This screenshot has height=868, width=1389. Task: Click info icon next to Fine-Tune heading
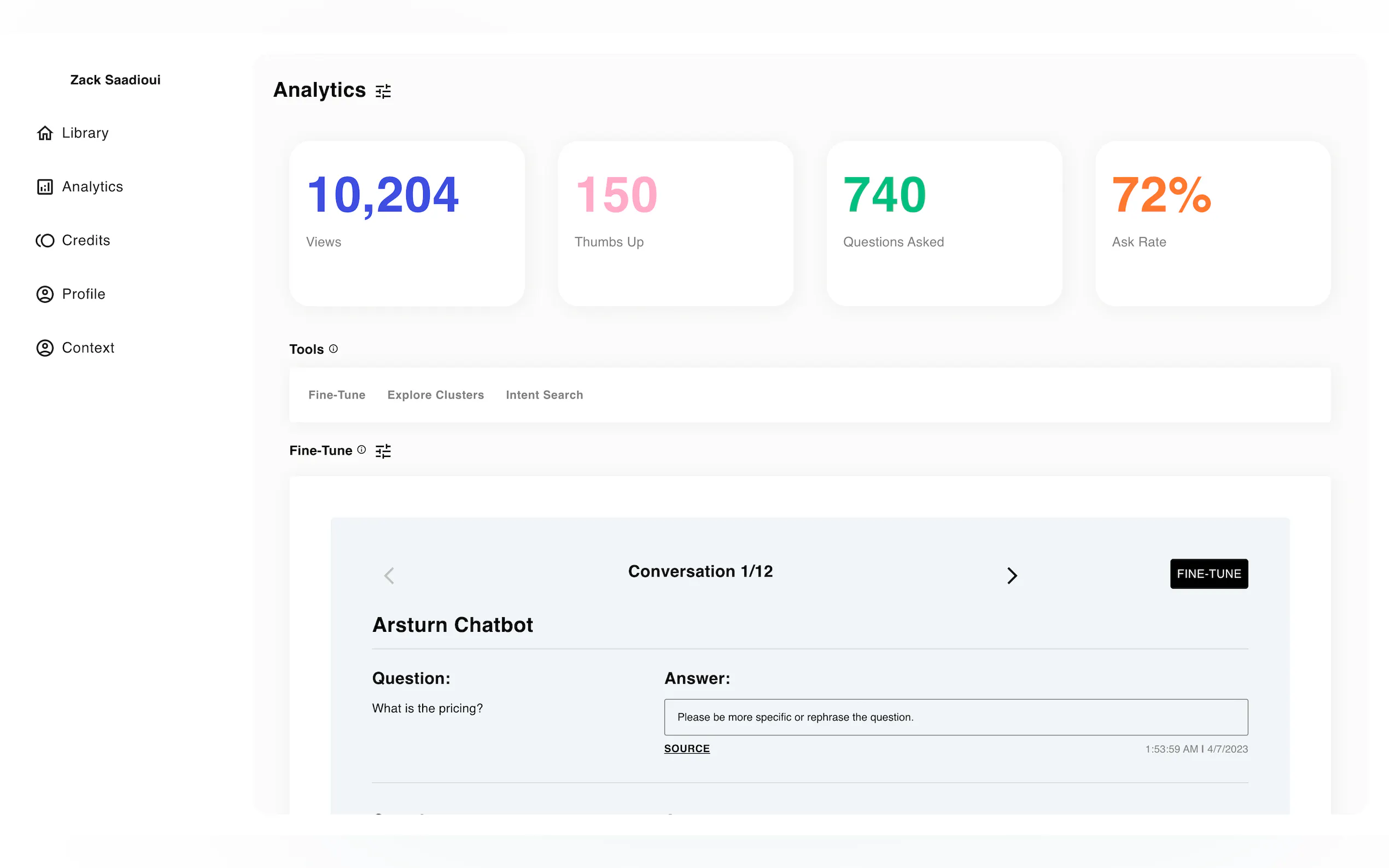click(x=361, y=450)
